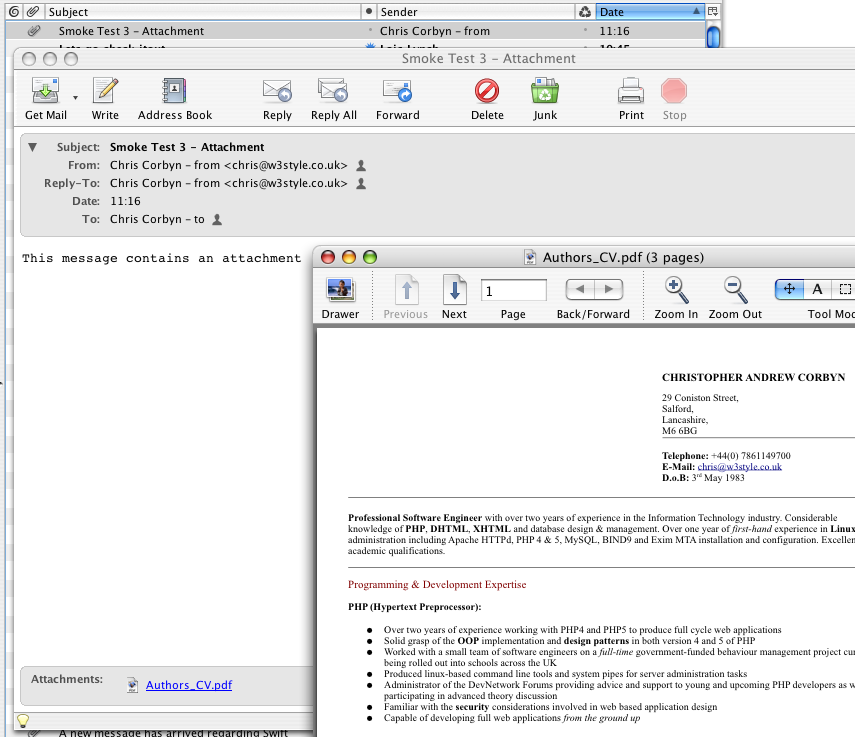
Task: Open the Address Book
Action: (x=175, y=92)
